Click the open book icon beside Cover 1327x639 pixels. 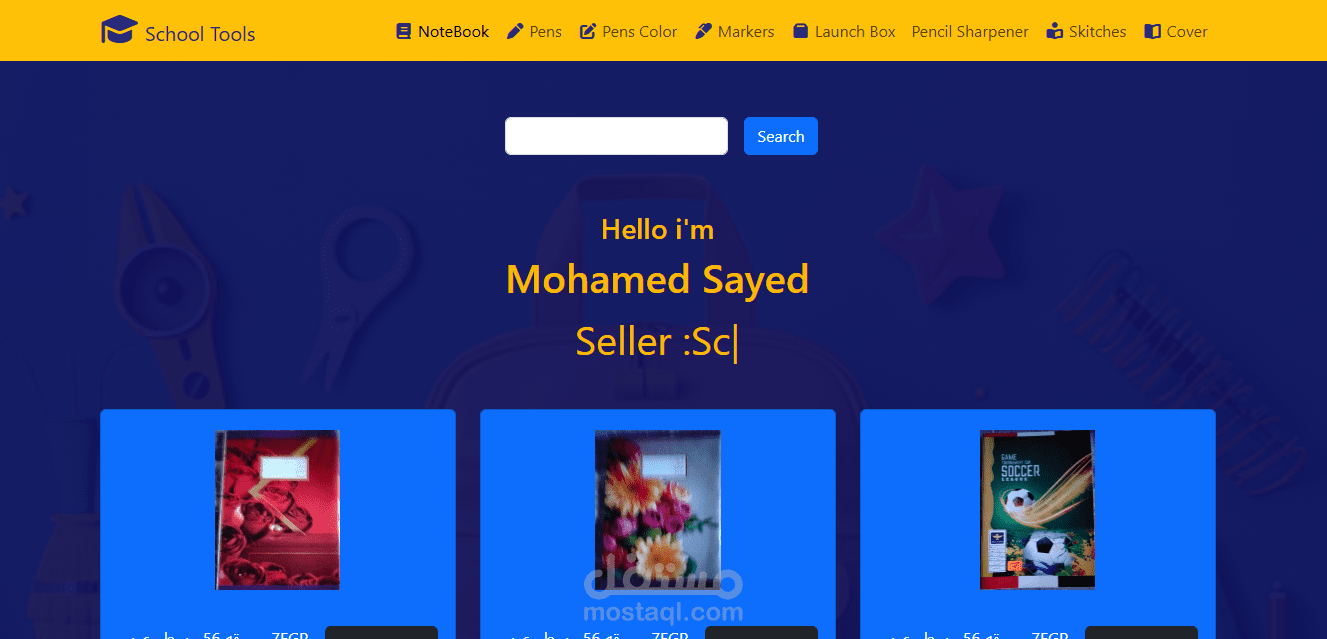pos(1152,31)
